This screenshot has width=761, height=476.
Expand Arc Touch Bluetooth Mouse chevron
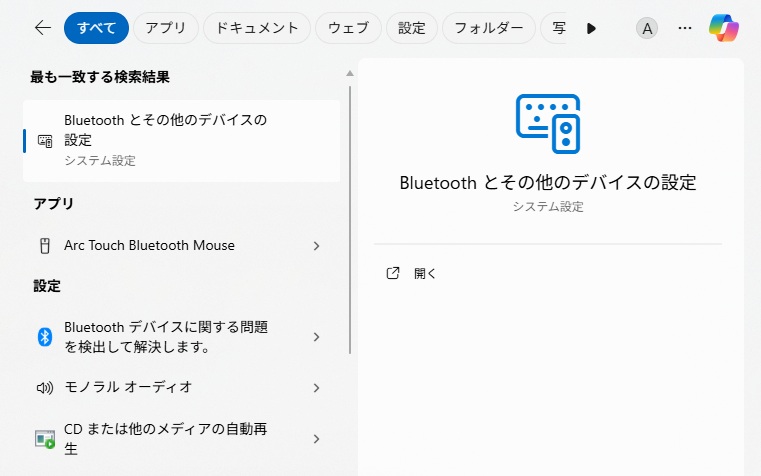316,246
